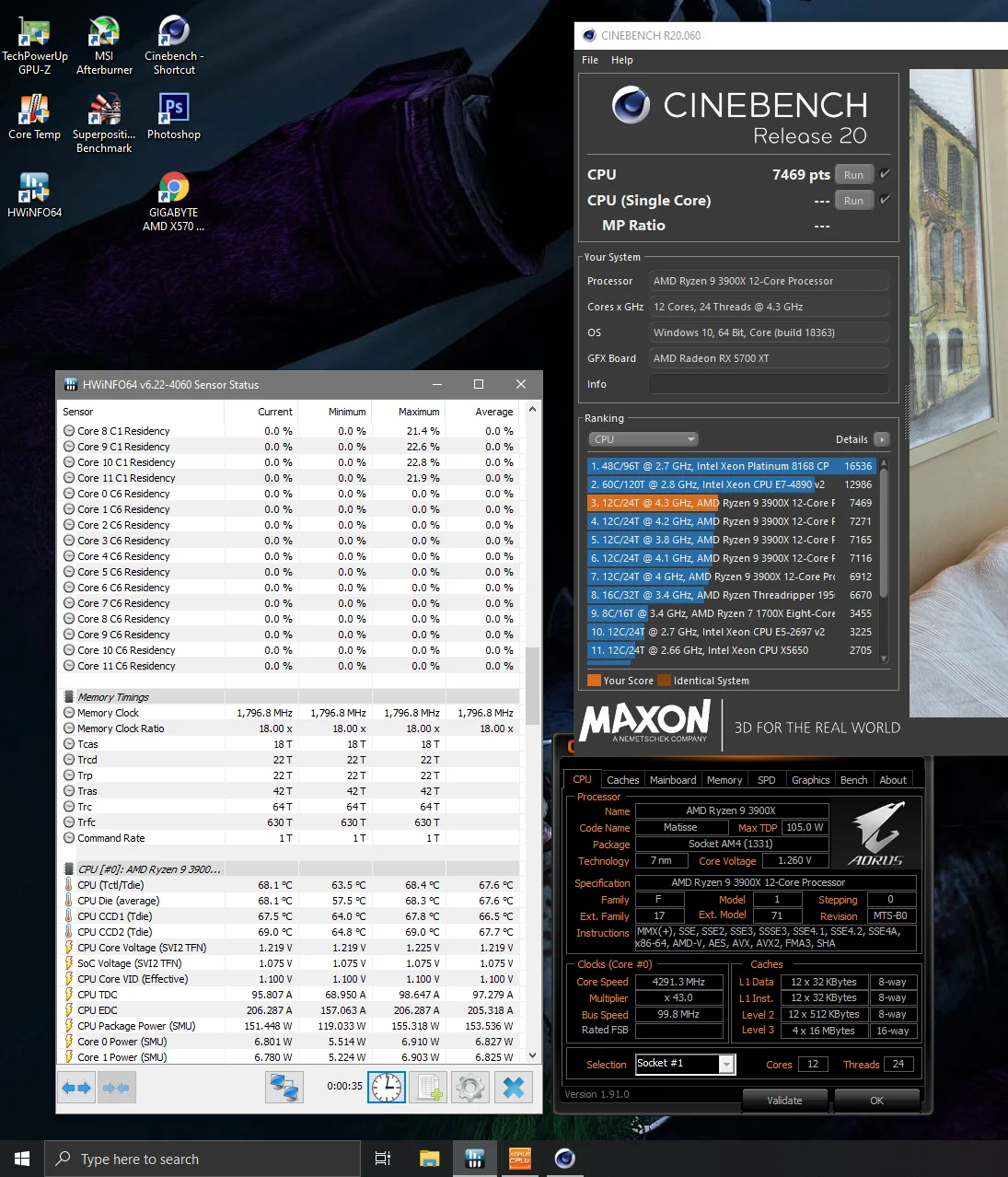Open Task View on the taskbar
The width and height of the screenshot is (1008, 1177).
(383, 1159)
